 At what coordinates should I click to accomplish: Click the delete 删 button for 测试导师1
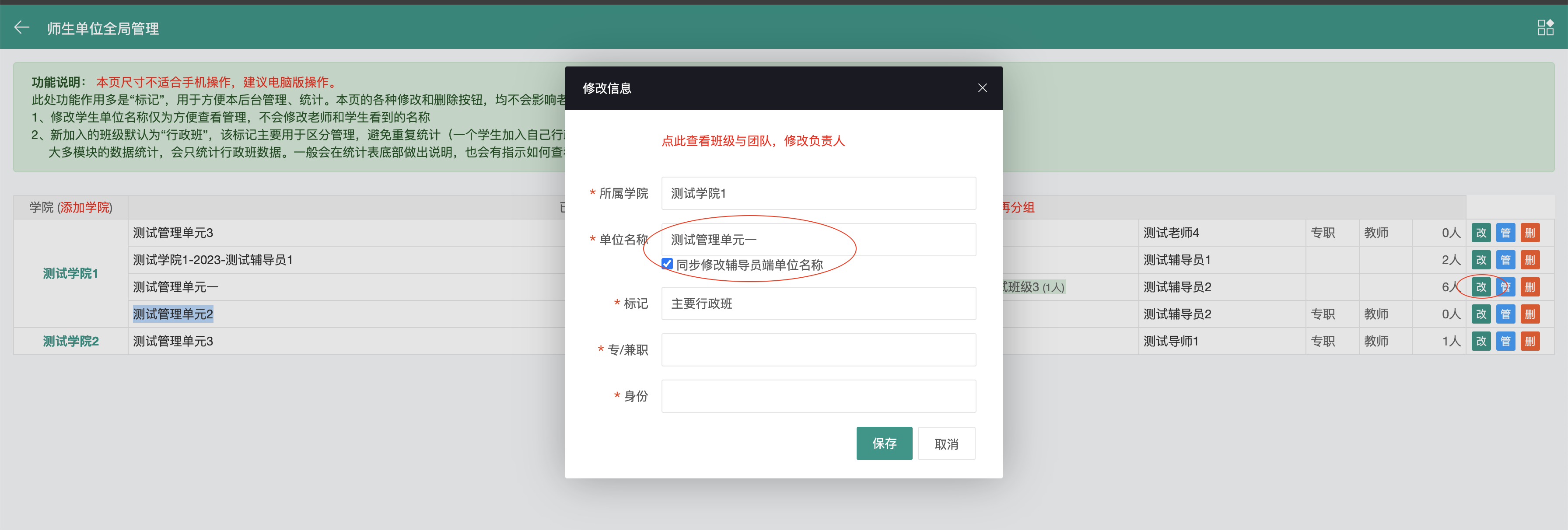coord(1529,341)
